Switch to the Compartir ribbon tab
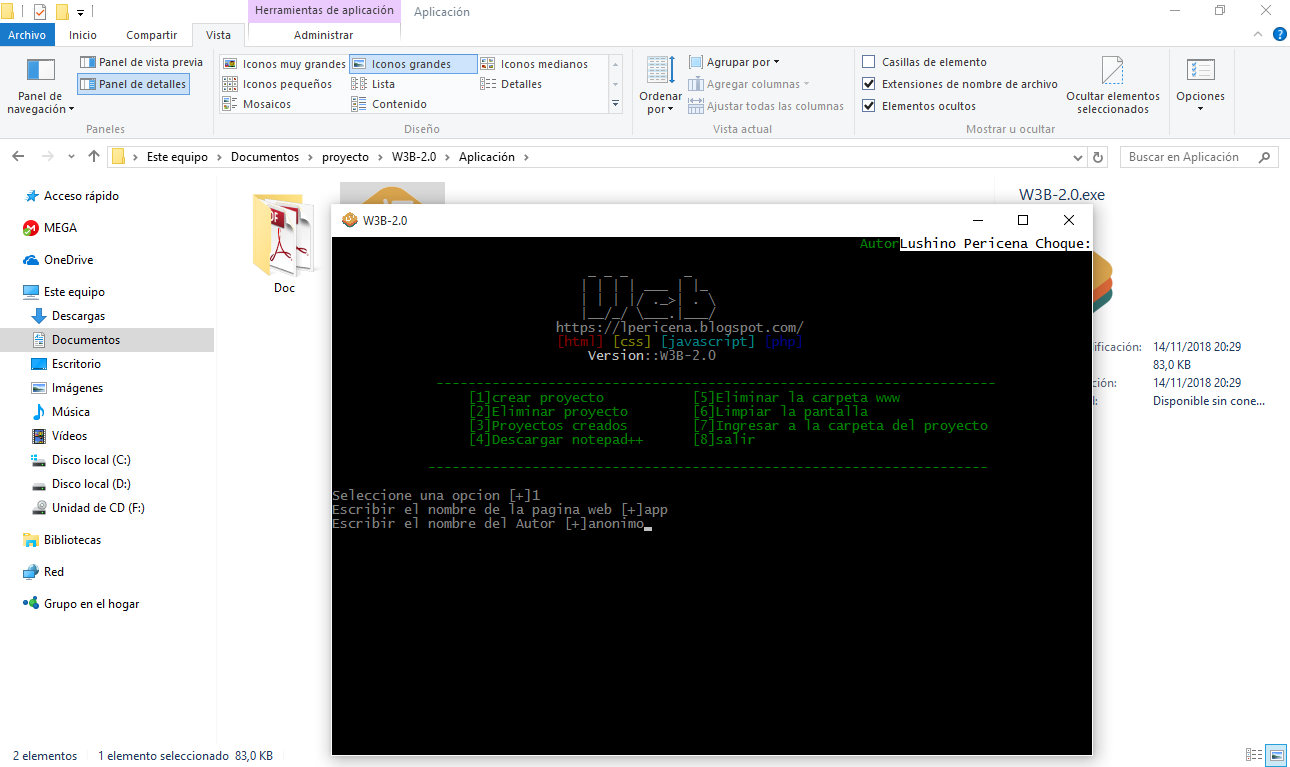1290x767 pixels. pos(151,35)
